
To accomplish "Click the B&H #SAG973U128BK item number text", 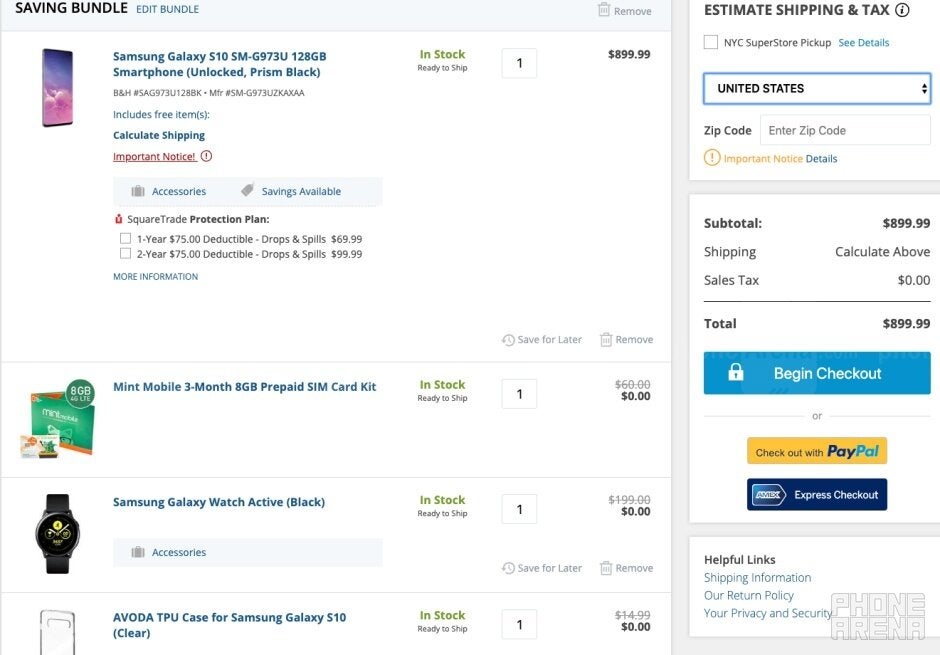I will tap(157, 93).
